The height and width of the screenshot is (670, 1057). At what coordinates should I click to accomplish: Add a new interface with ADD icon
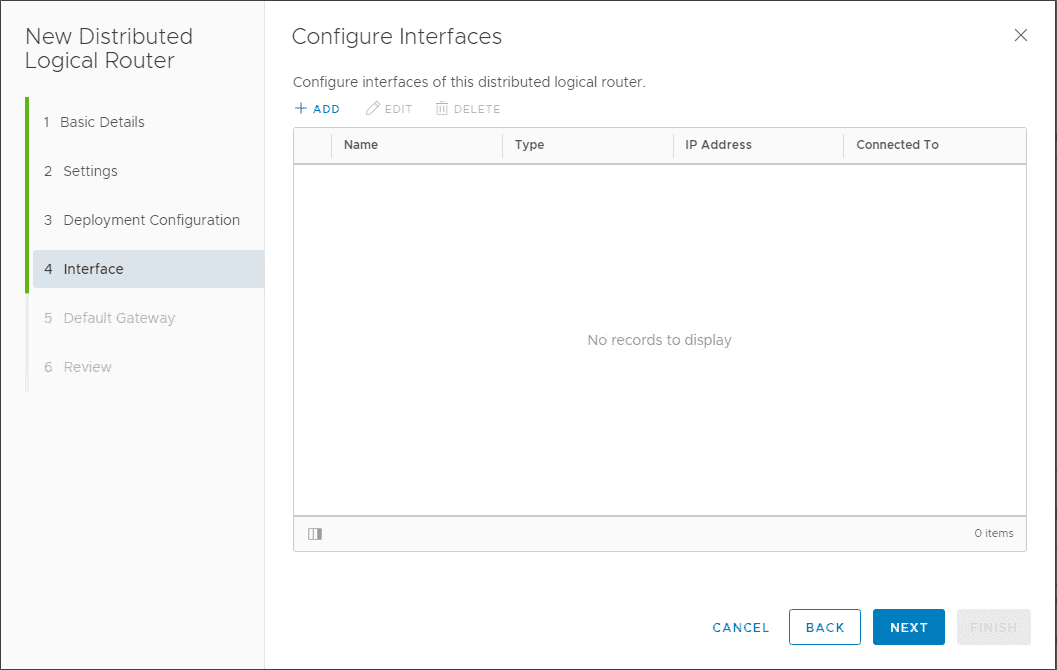pos(317,108)
